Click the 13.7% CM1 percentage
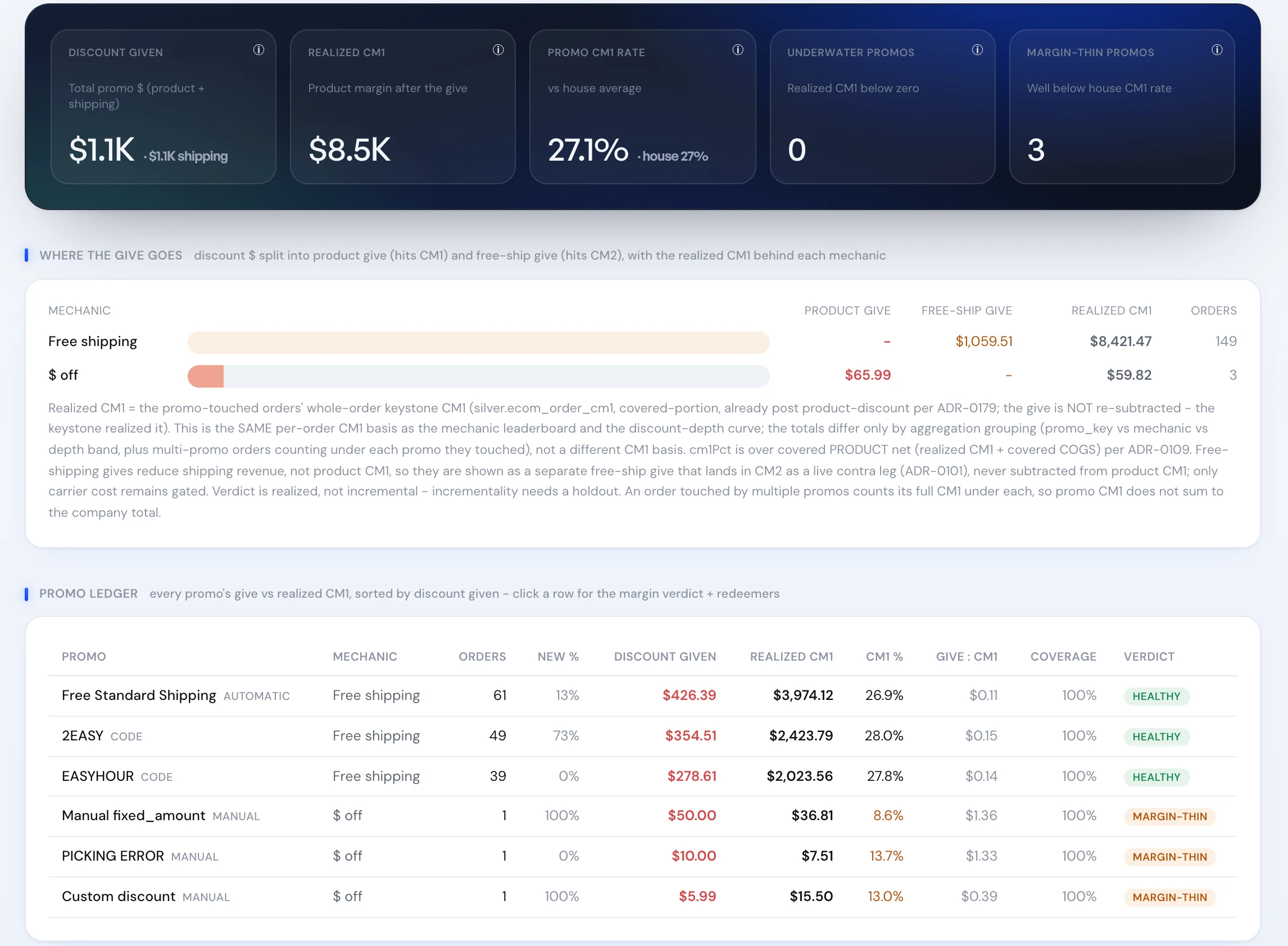 (886, 856)
